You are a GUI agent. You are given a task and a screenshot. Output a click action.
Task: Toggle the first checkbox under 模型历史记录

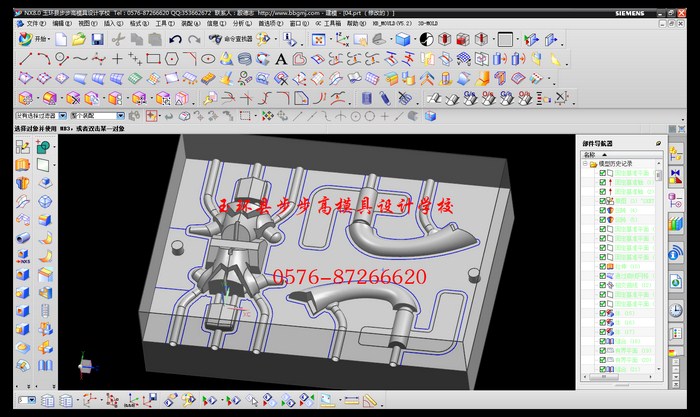[x=602, y=174]
